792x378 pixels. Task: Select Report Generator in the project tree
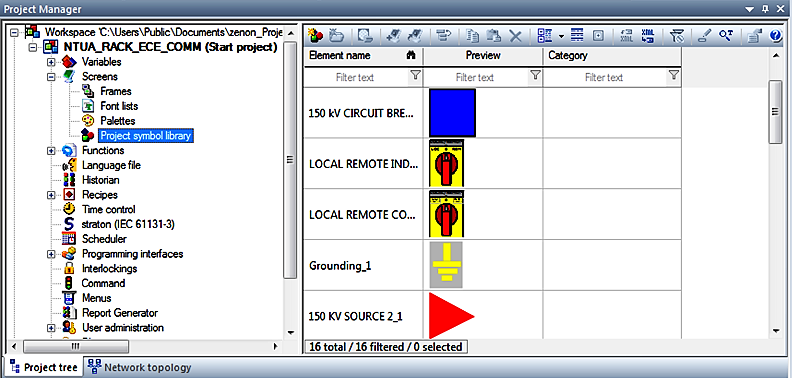click(x=120, y=313)
